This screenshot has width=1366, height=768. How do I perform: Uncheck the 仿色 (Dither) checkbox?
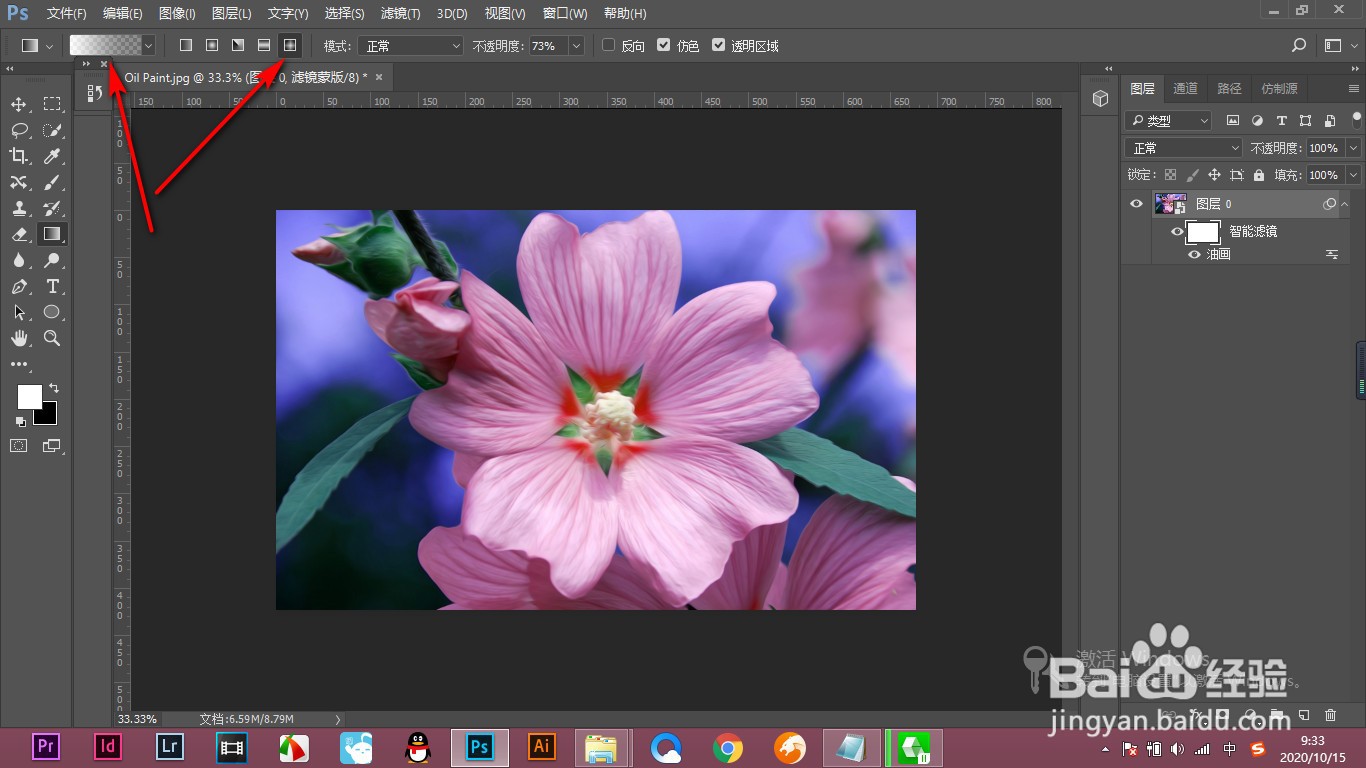point(663,46)
